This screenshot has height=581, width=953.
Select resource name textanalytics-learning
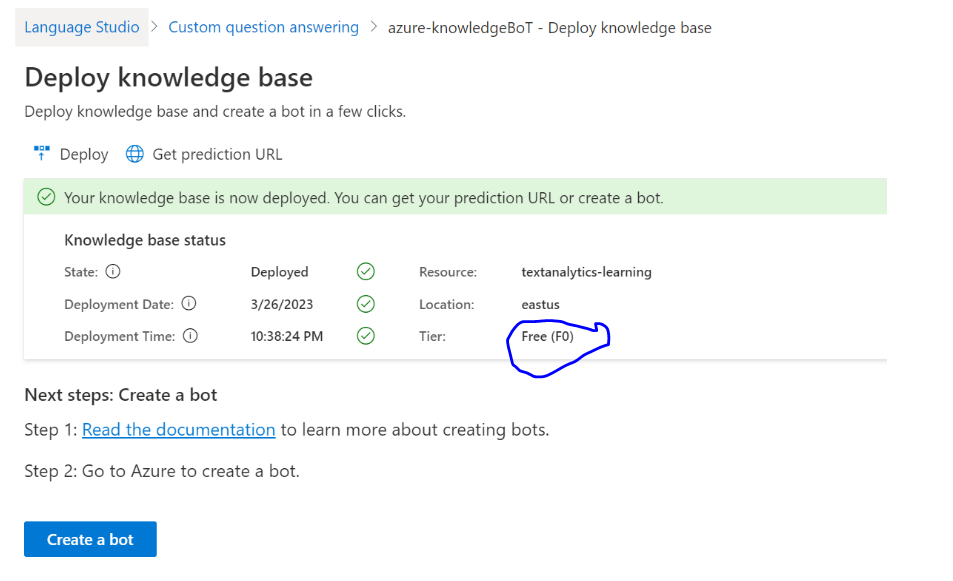[587, 272]
